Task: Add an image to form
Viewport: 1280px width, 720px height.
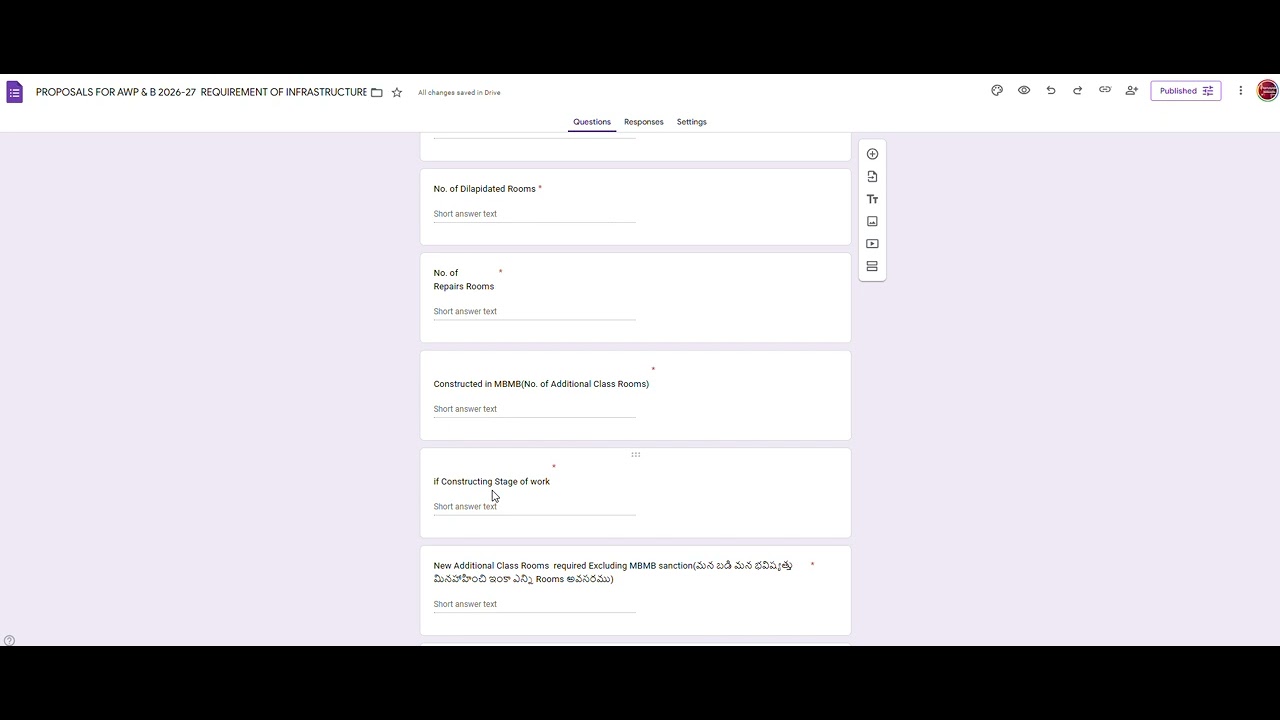Action: click(872, 221)
